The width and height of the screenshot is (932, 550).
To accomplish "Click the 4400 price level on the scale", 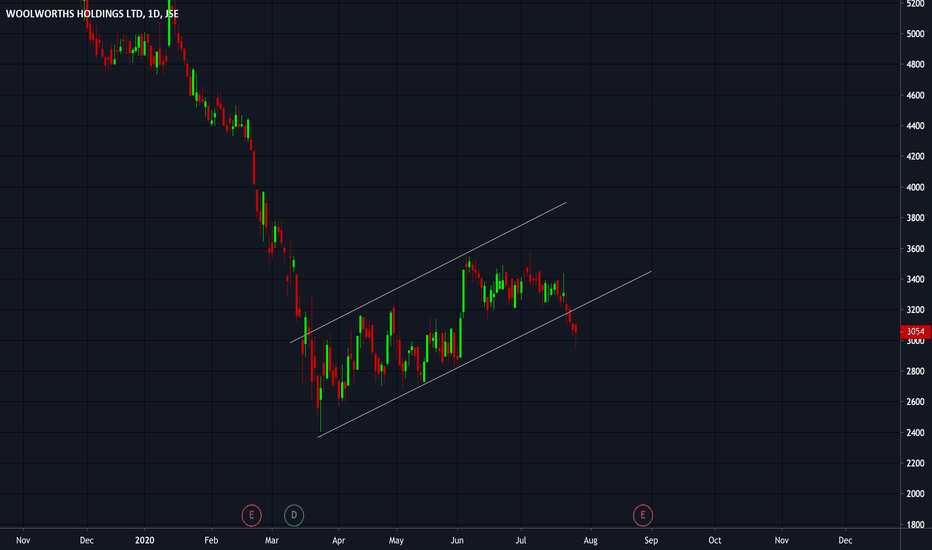I will (915, 125).
